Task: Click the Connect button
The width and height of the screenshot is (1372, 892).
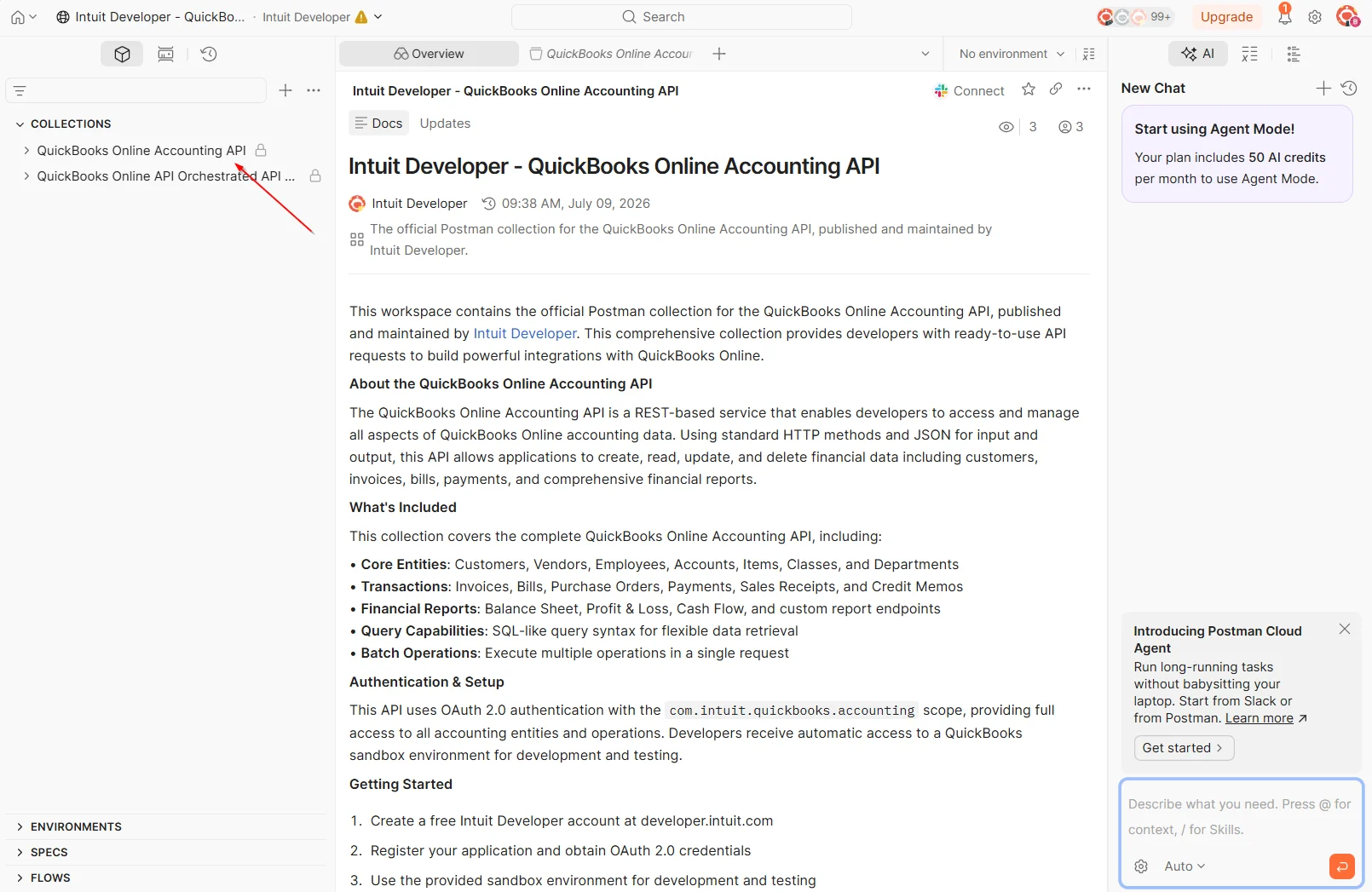Action: tap(969, 91)
